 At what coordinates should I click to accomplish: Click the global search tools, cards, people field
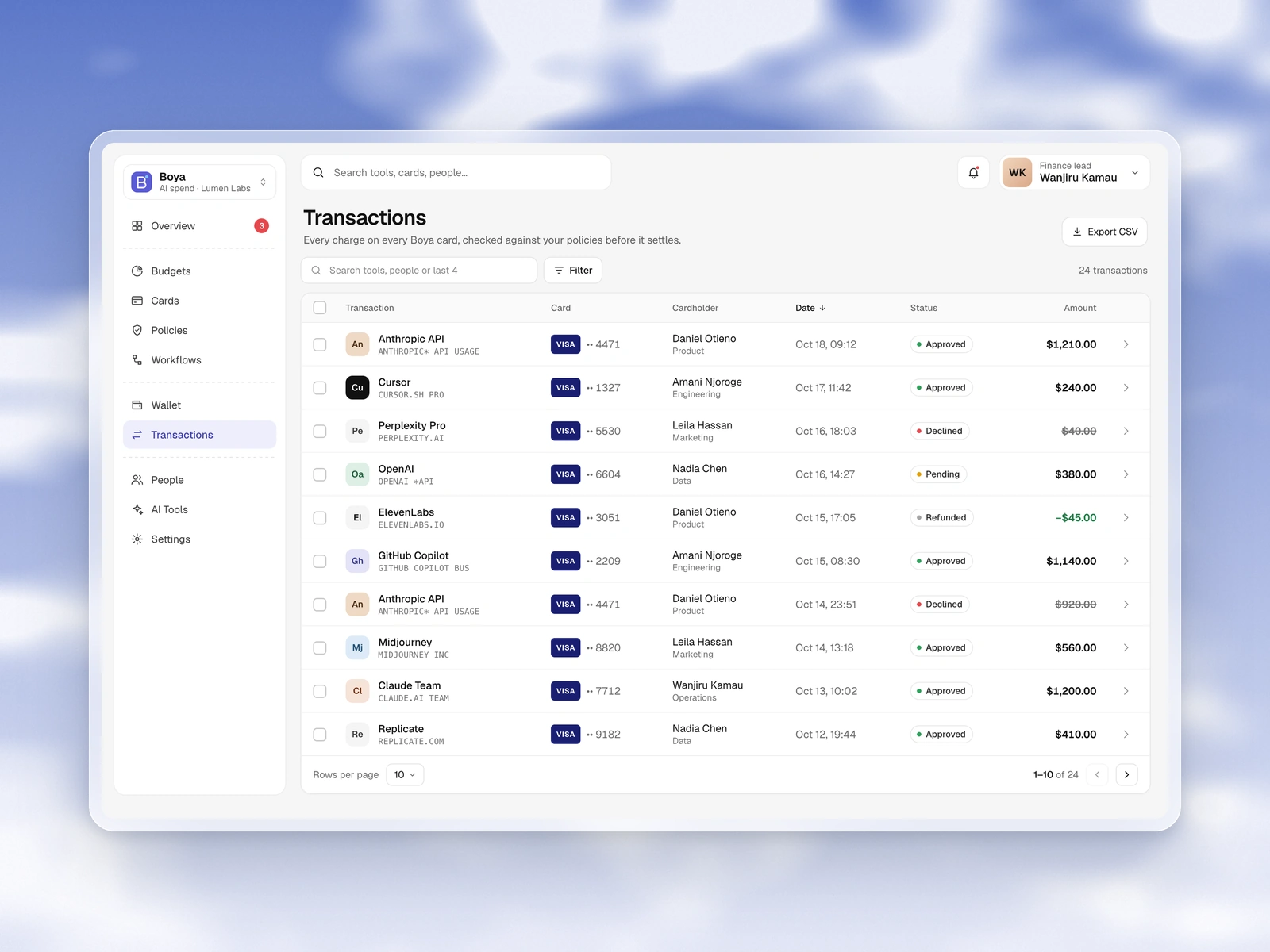point(456,172)
